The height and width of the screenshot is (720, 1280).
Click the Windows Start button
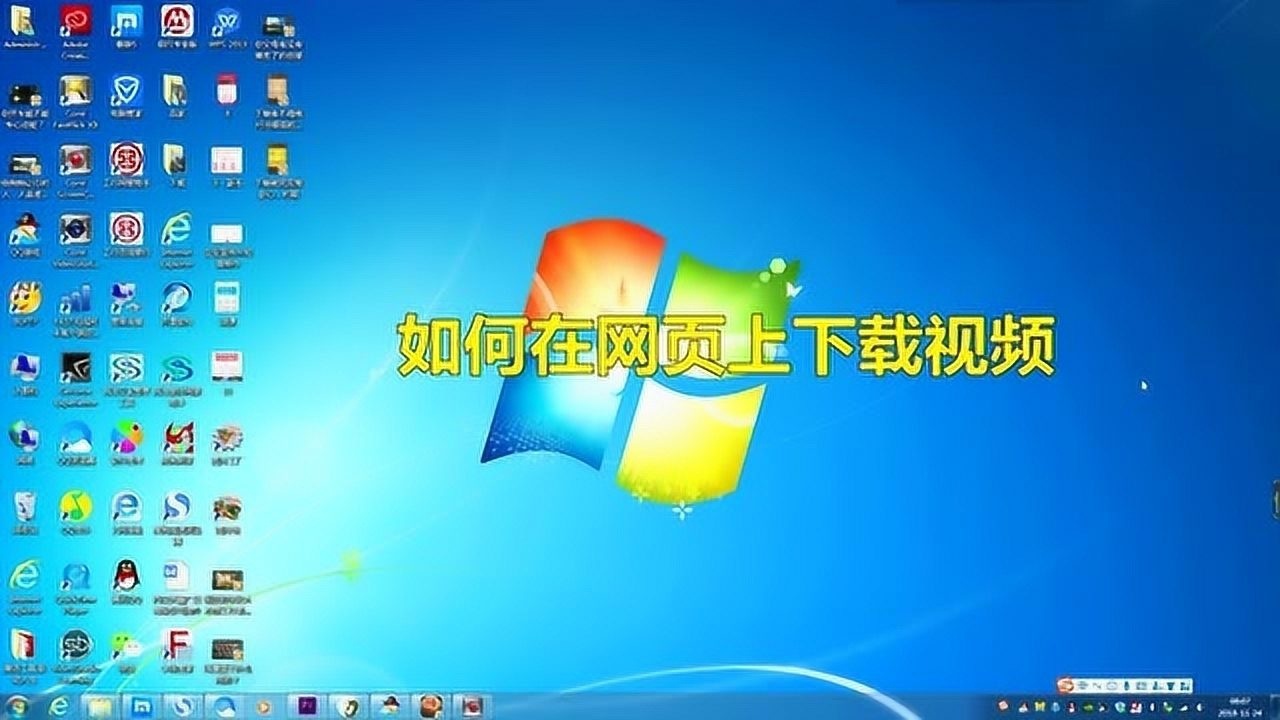[x=19, y=706]
